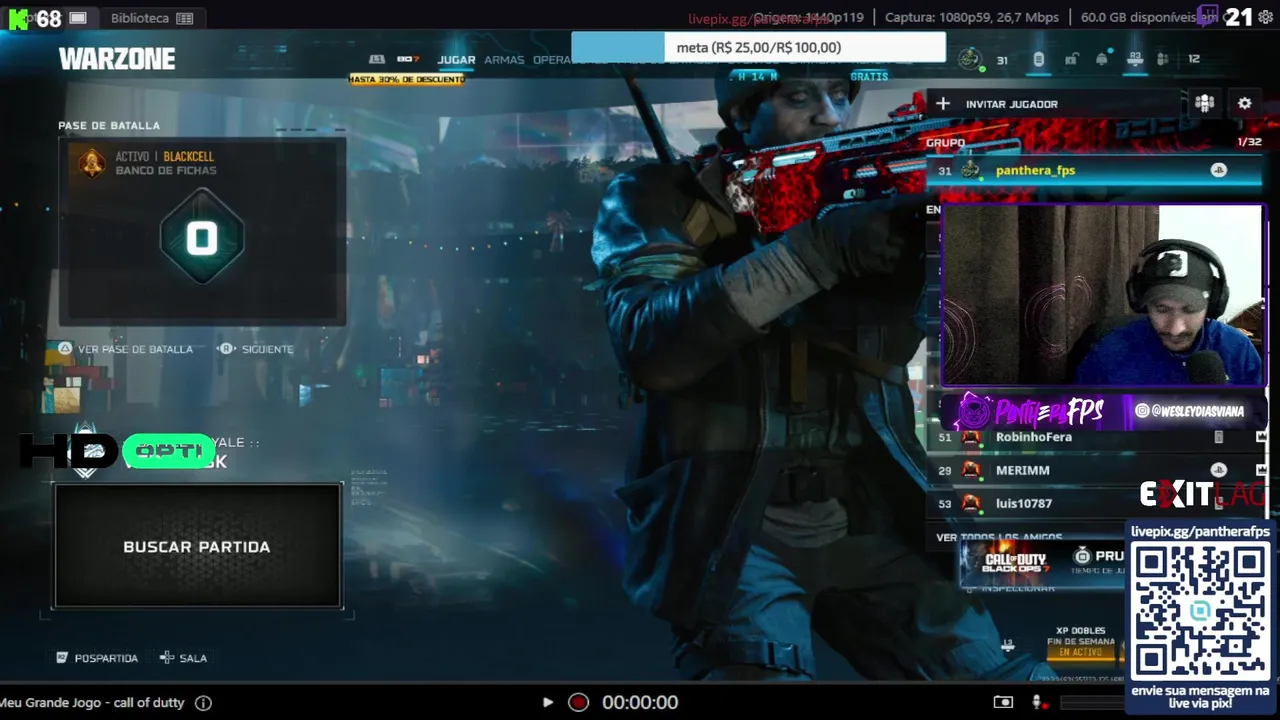Click the mobile device icon on RobinhoFera row

coord(1218,437)
